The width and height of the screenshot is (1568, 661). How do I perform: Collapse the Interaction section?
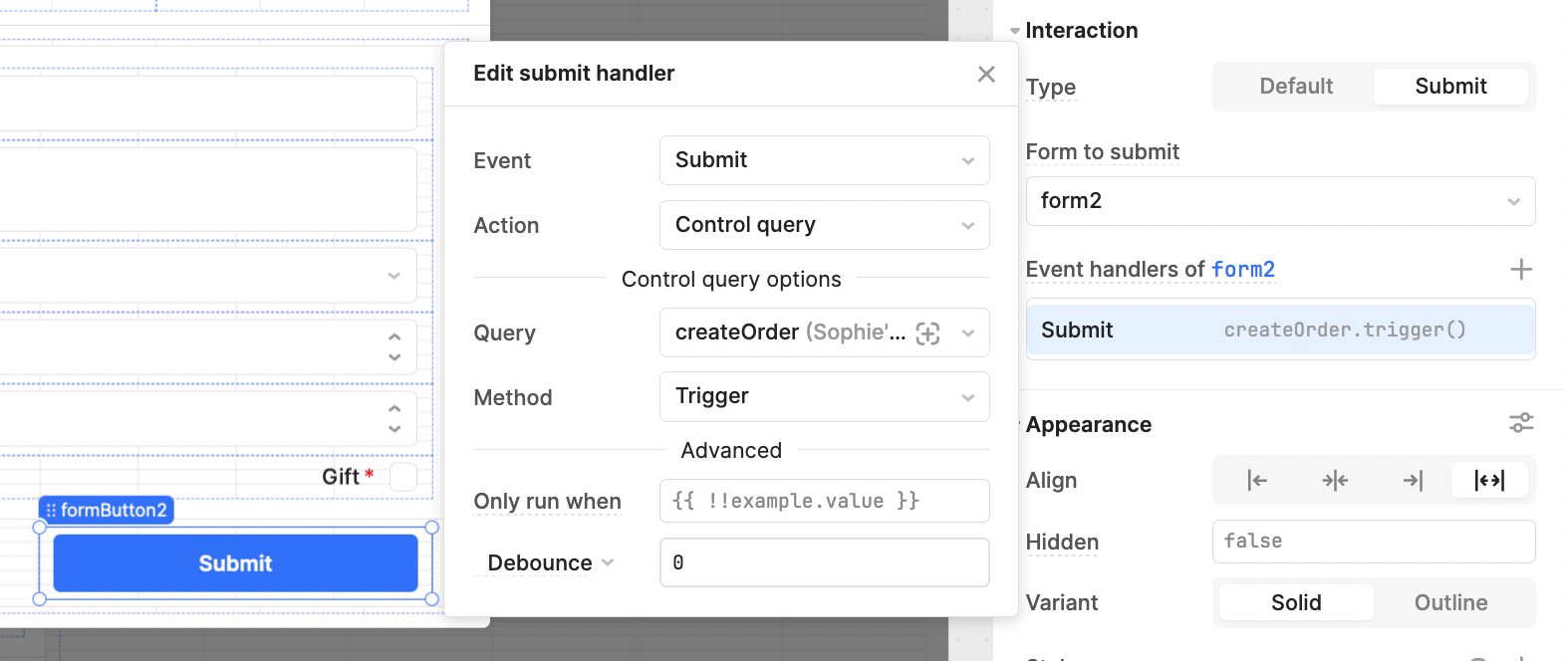click(1015, 31)
